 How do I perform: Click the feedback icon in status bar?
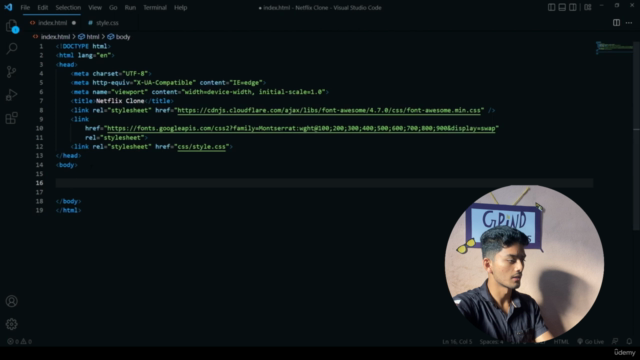click(x=615, y=341)
